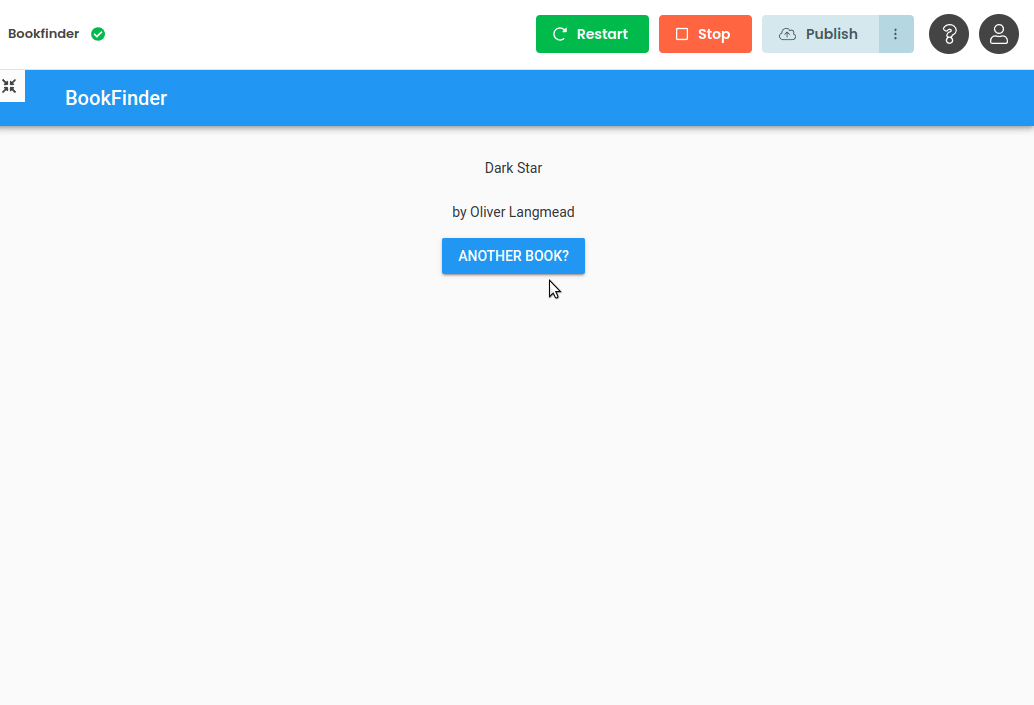Click the green Restart button
This screenshot has width=1034, height=705.
point(592,34)
